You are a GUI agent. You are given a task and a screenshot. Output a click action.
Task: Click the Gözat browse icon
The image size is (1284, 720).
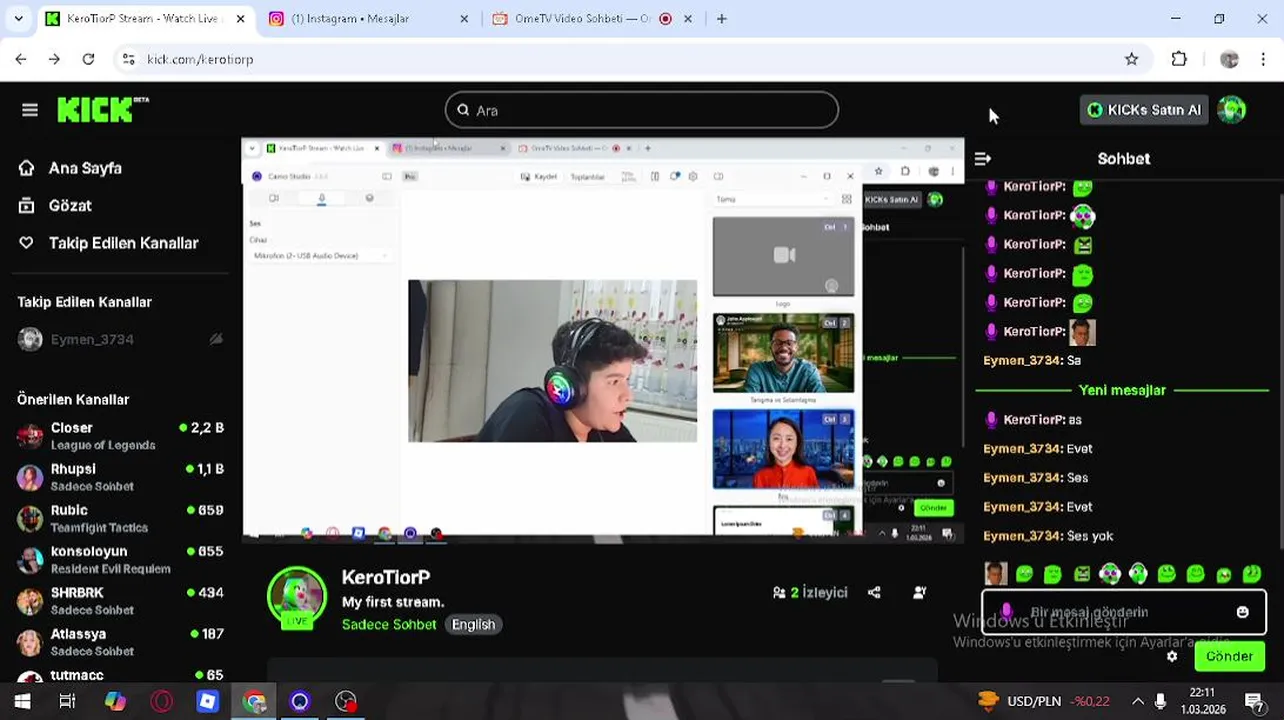(27, 205)
